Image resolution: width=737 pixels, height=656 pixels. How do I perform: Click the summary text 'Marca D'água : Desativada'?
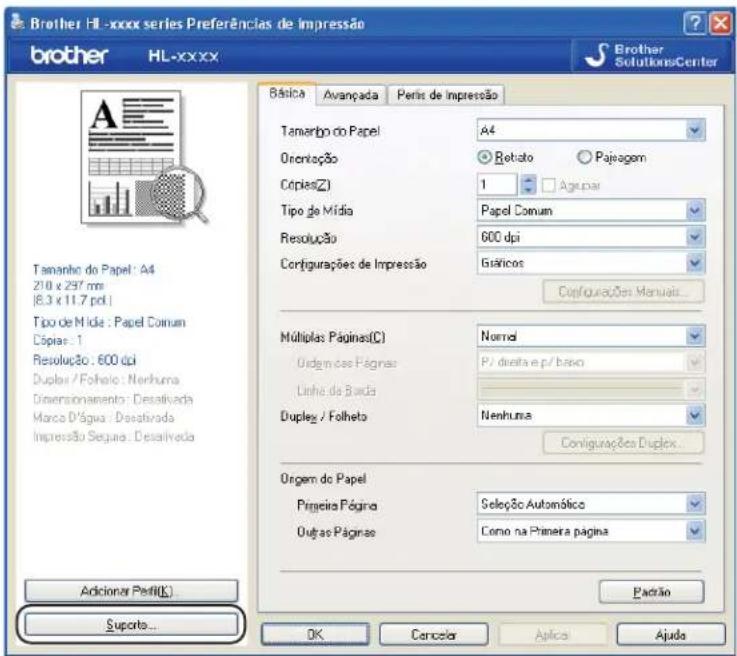pos(103,417)
